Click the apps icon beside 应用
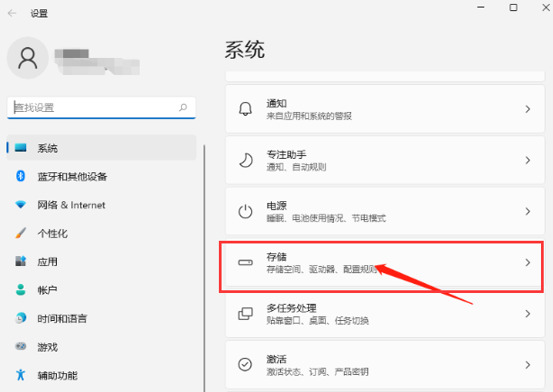 tap(20, 261)
